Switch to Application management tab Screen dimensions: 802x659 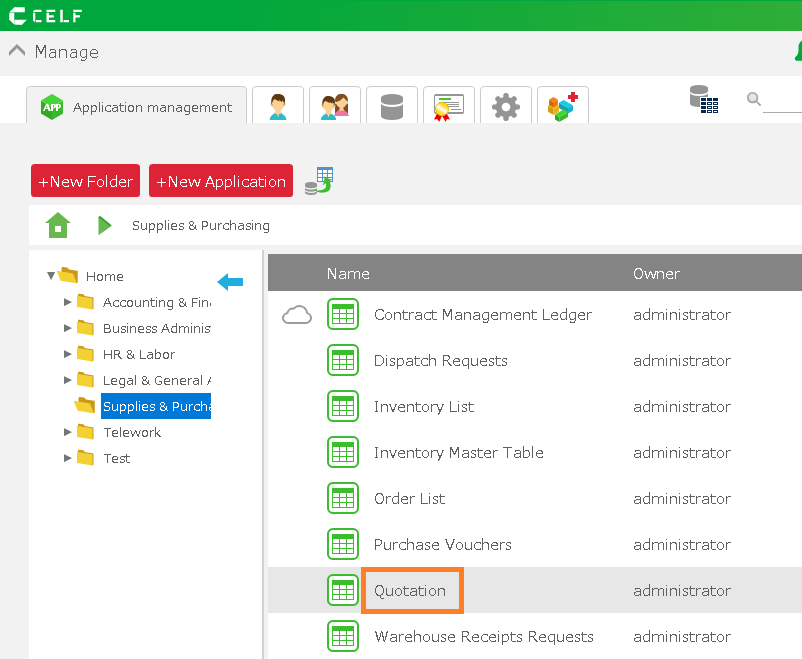136,107
